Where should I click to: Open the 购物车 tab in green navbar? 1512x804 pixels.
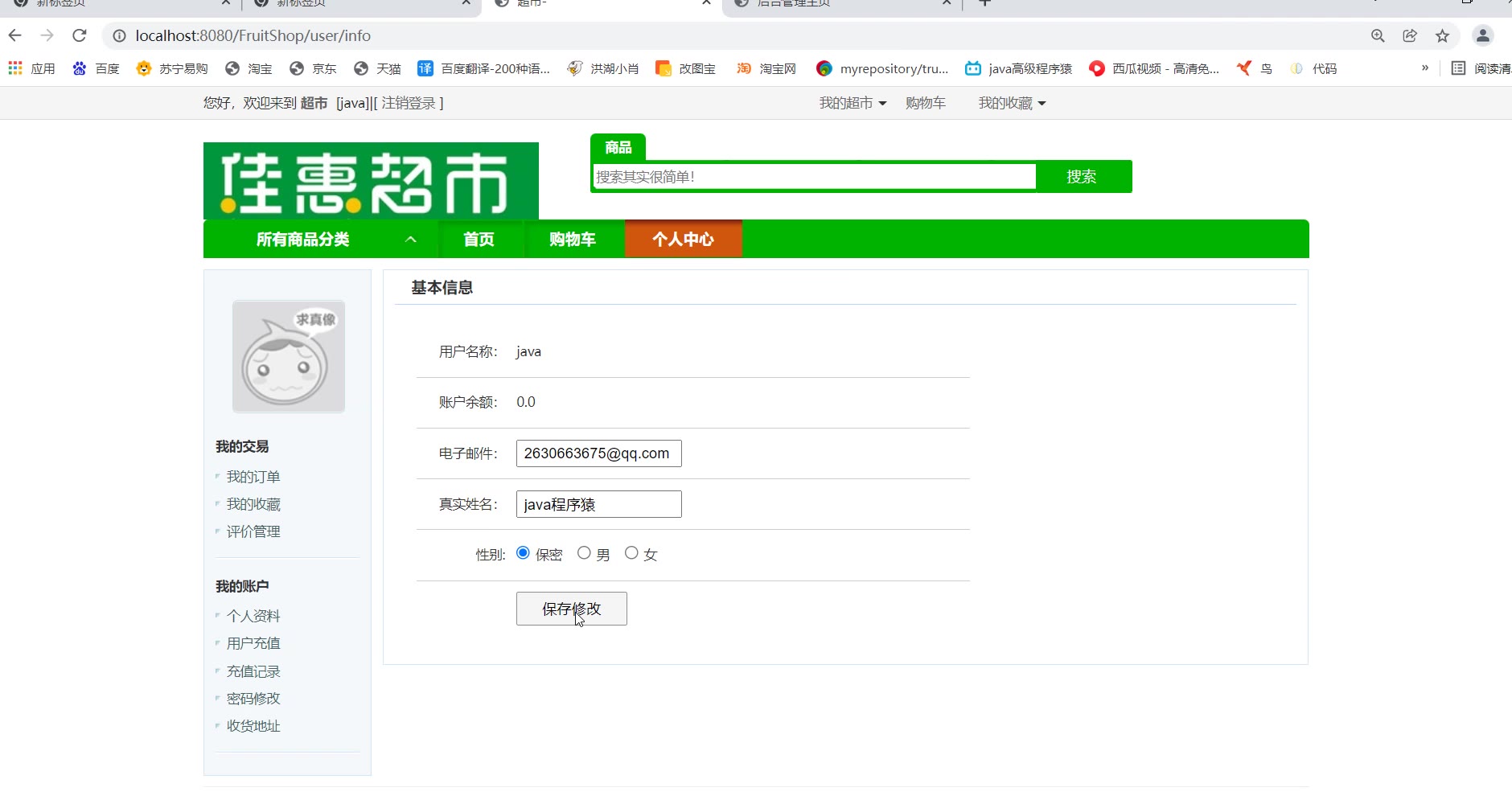coord(573,239)
